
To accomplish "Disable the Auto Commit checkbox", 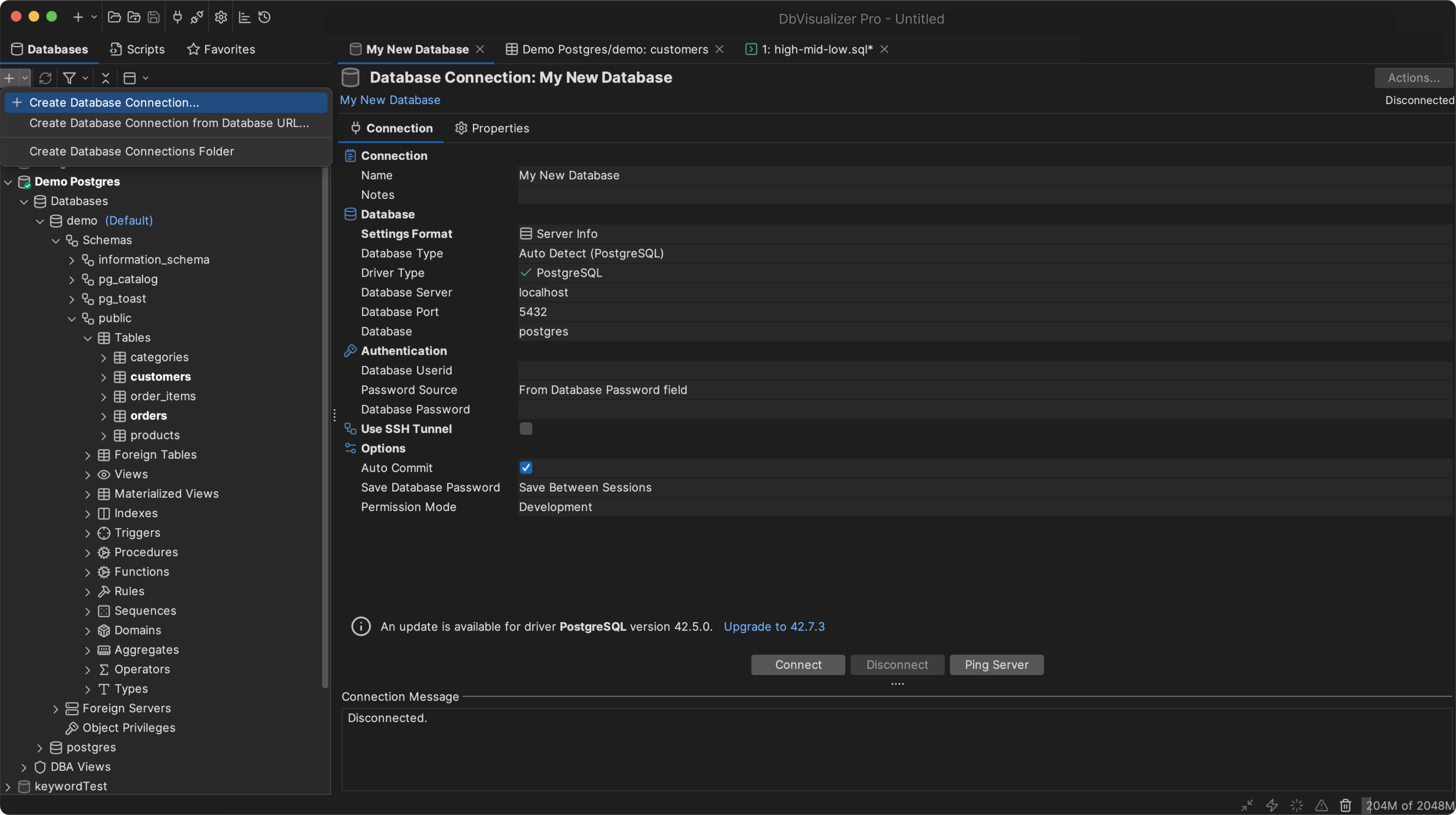I will 525,467.
